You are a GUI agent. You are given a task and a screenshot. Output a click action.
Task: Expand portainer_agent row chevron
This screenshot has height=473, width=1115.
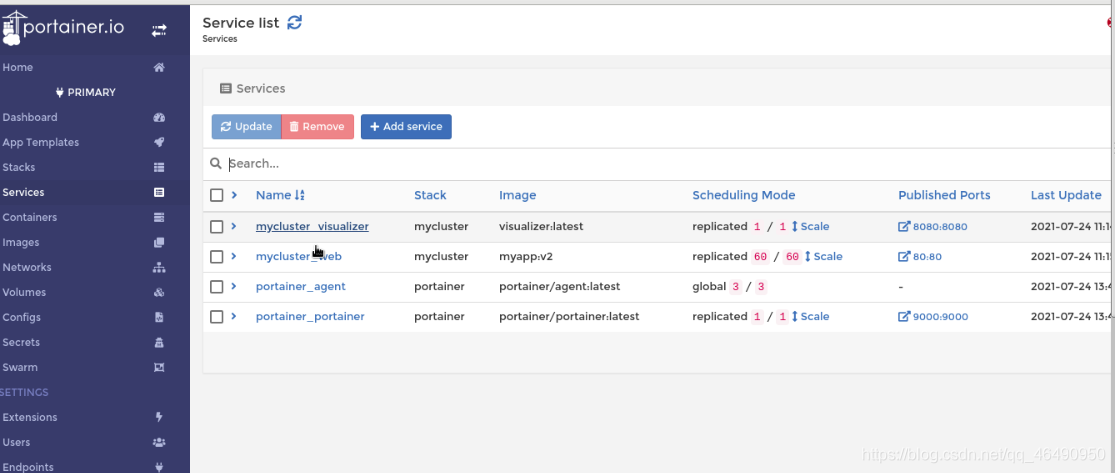point(234,286)
